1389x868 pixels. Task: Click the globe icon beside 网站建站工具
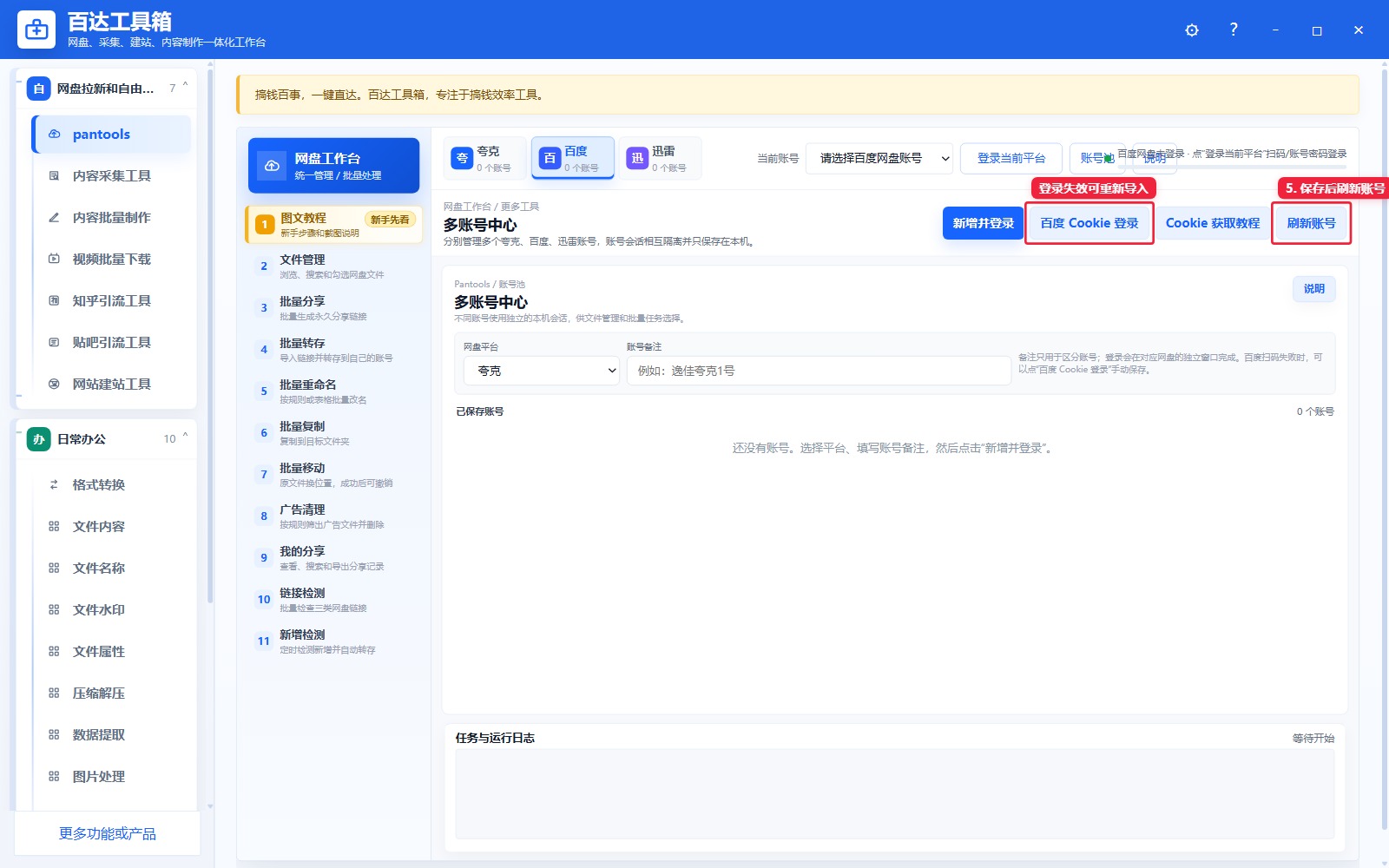tap(54, 385)
